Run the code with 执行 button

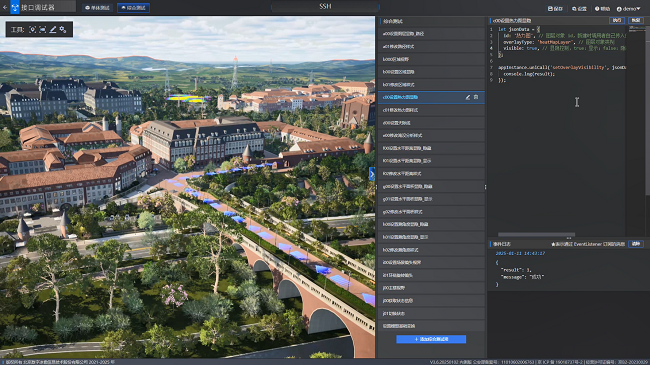click(x=617, y=20)
